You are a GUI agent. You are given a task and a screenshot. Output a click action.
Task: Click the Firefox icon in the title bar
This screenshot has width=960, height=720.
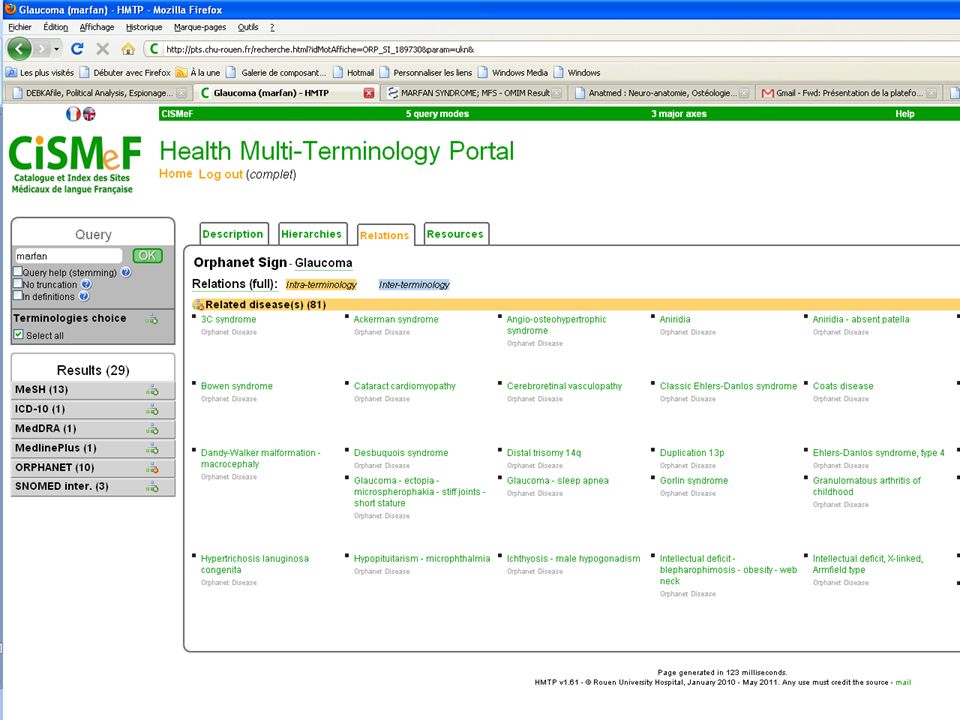pyautogui.click(x=9, y=9)
